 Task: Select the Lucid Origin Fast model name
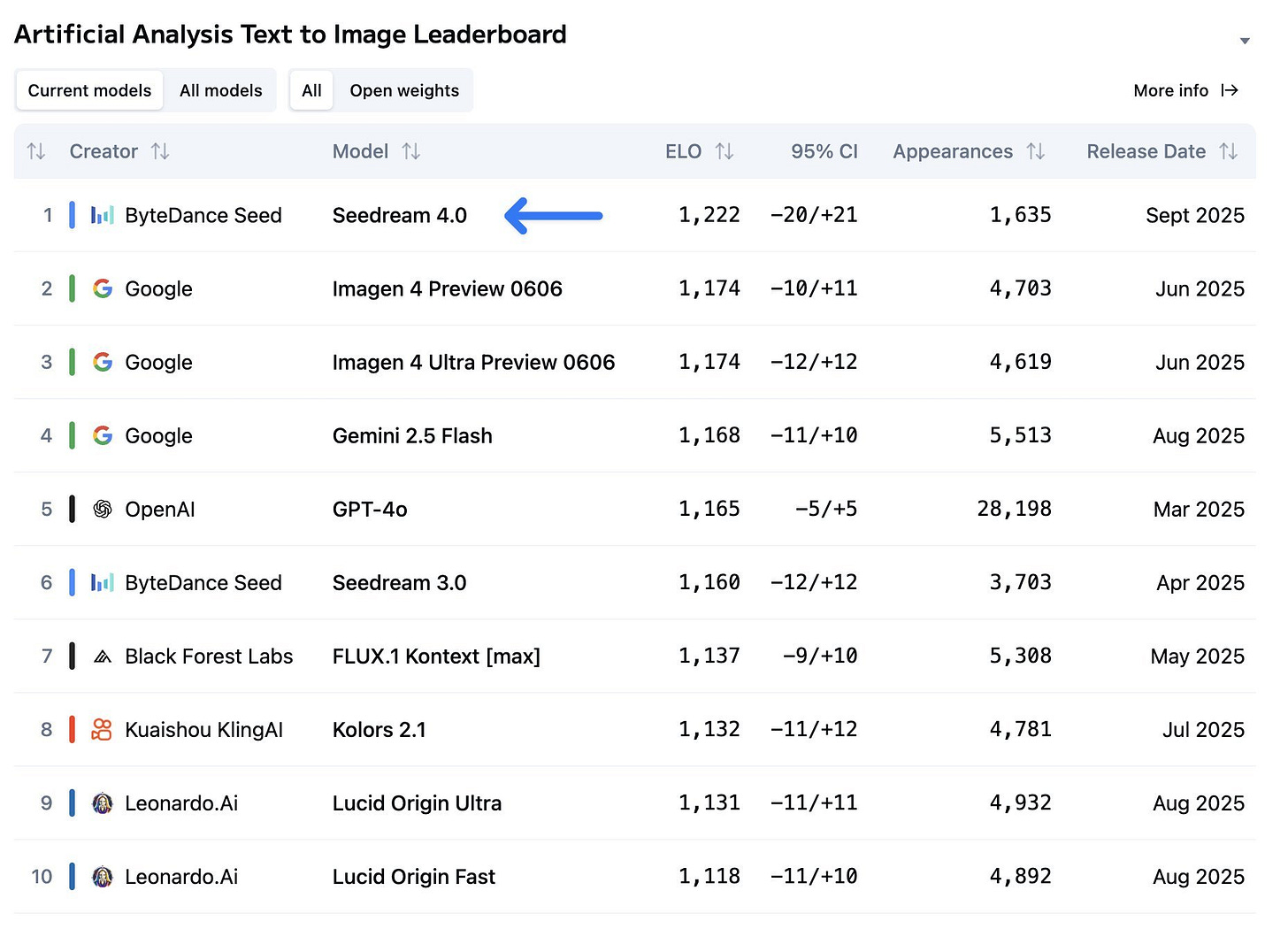pos(413,877)
